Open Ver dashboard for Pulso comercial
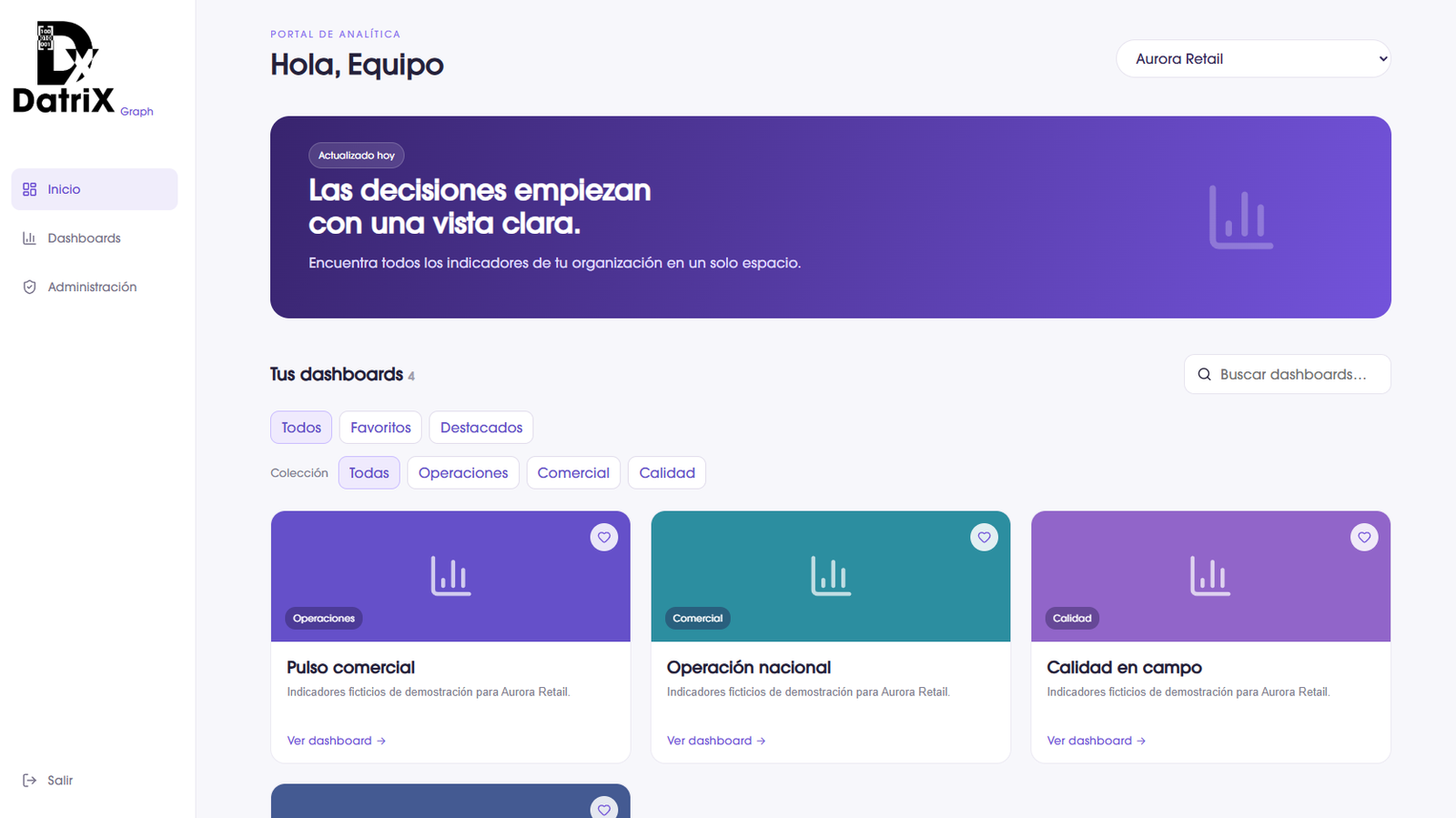 tap(337, 741)
